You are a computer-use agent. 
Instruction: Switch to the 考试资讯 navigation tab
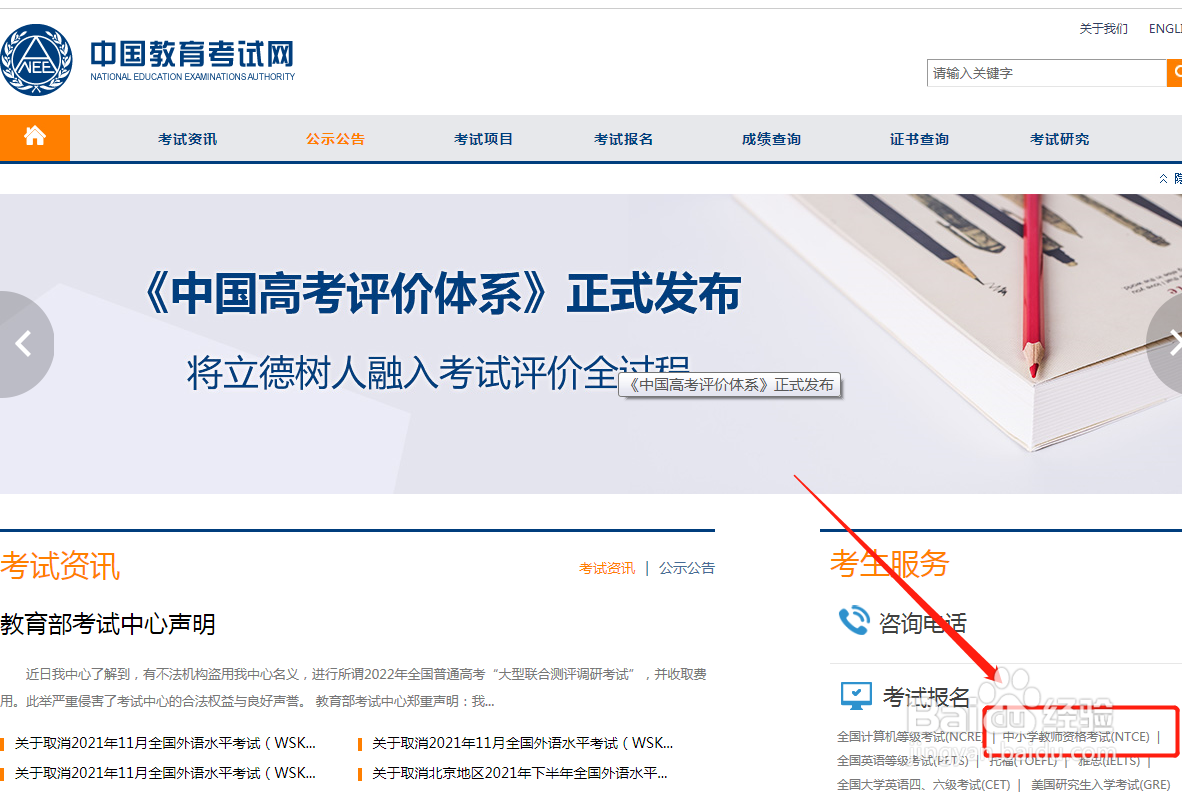point(187,138)
